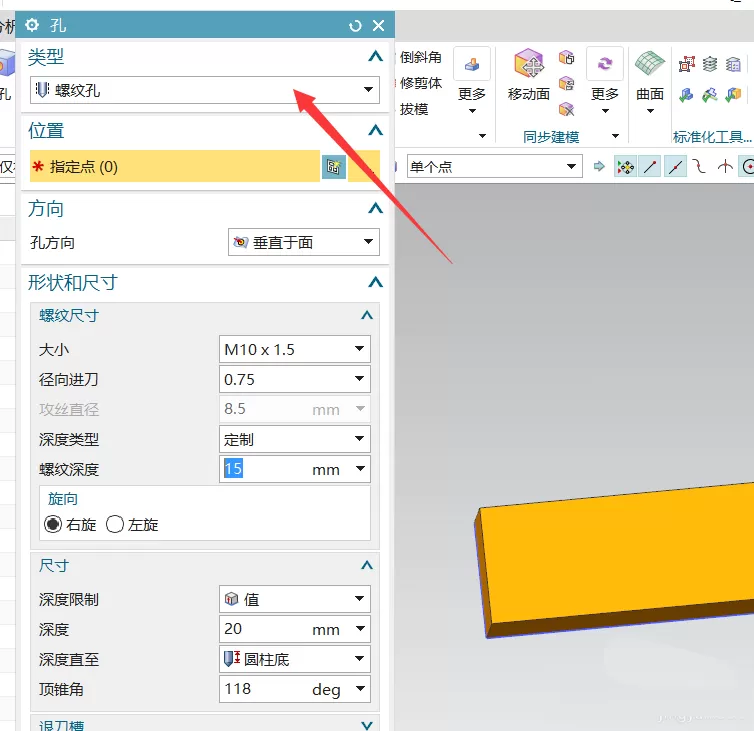
Task: Open the 深度限制 值 dropdown
Action: pyautogui.click(x=295, y=599)
